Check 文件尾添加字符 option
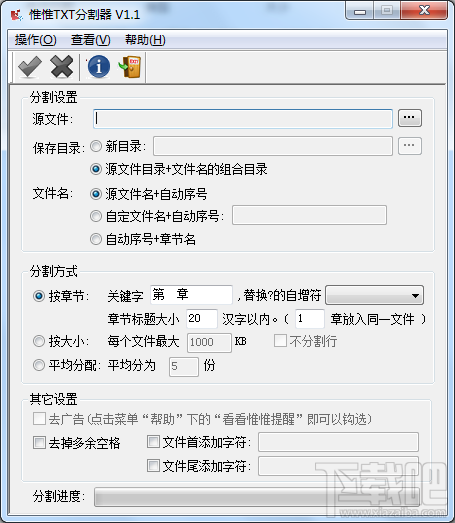Image resolution: width=455 pixels, height=523 pixels. click(153, 466)
